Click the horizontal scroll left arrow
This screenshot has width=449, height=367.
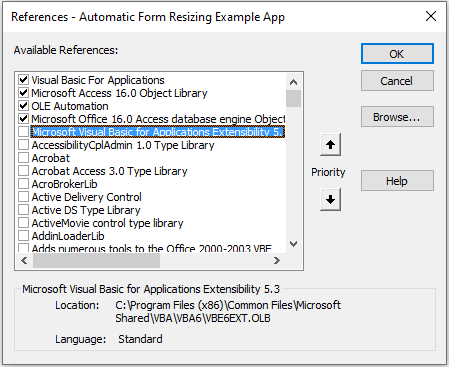click(24, 260)
